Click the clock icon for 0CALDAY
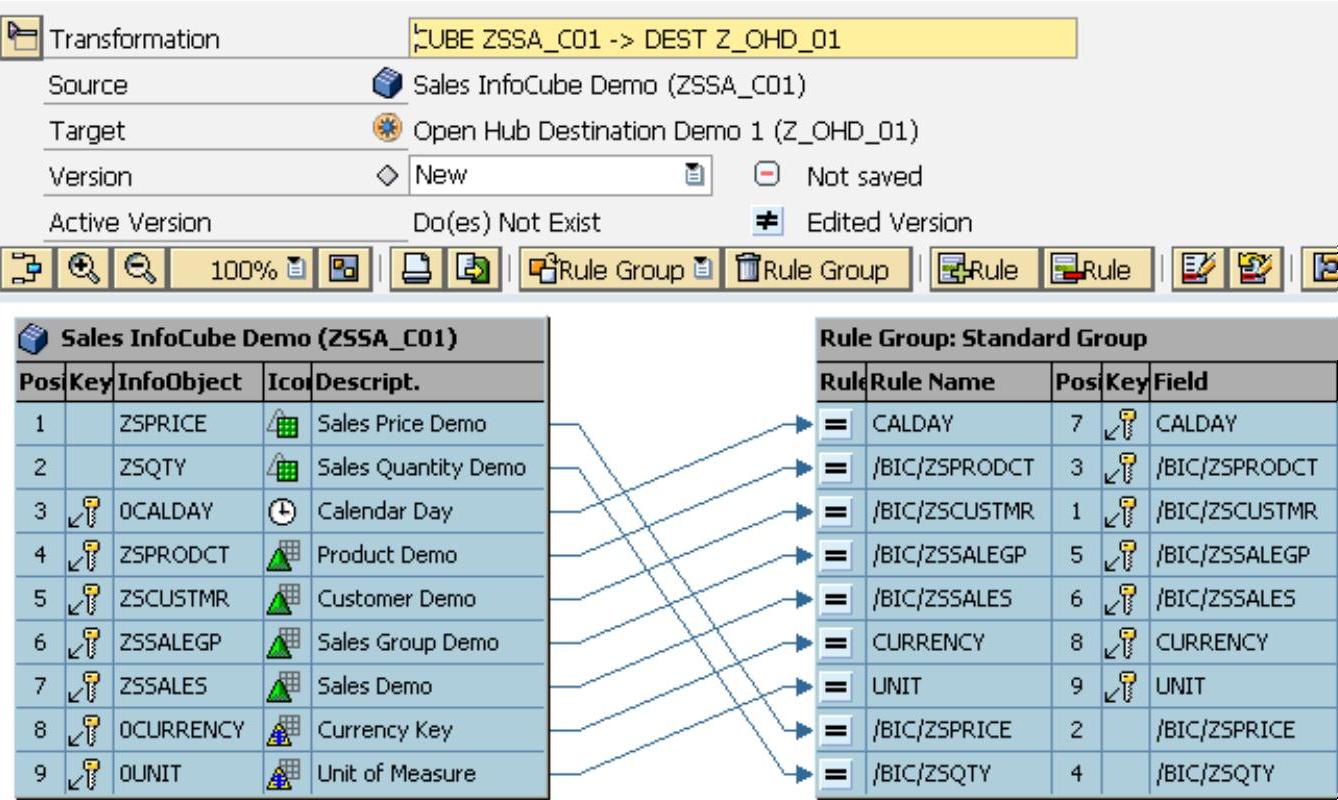Screen dimensions: 1338x800 pyautogui.click(x=285, y=511)
